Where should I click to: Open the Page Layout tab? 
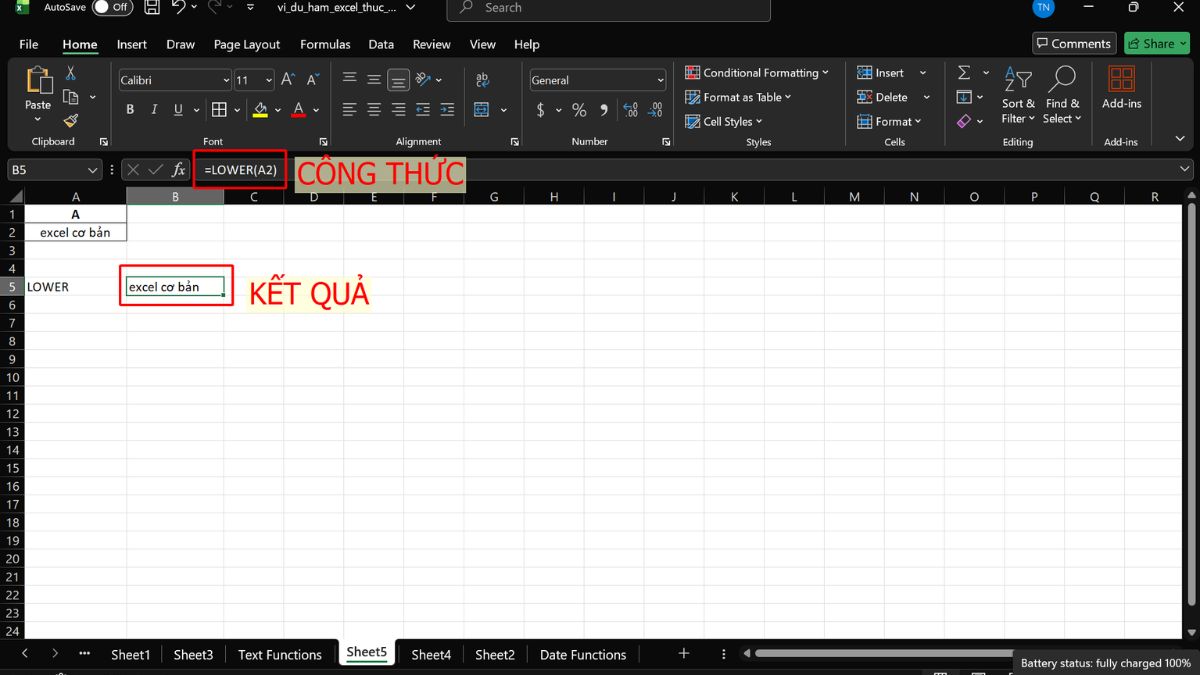tap(247, 44)
